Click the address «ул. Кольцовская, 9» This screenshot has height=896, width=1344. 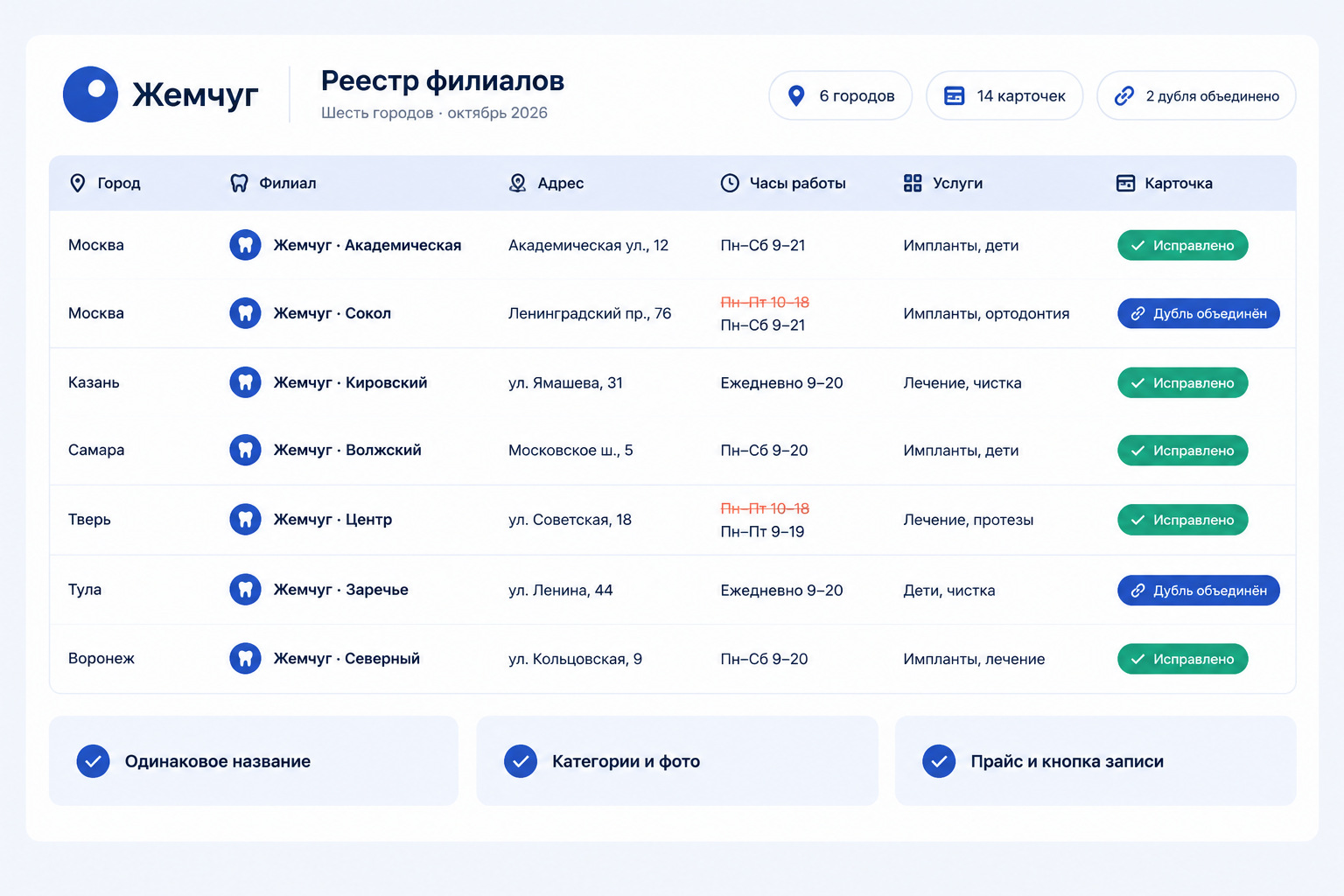(x=575, y=659)
